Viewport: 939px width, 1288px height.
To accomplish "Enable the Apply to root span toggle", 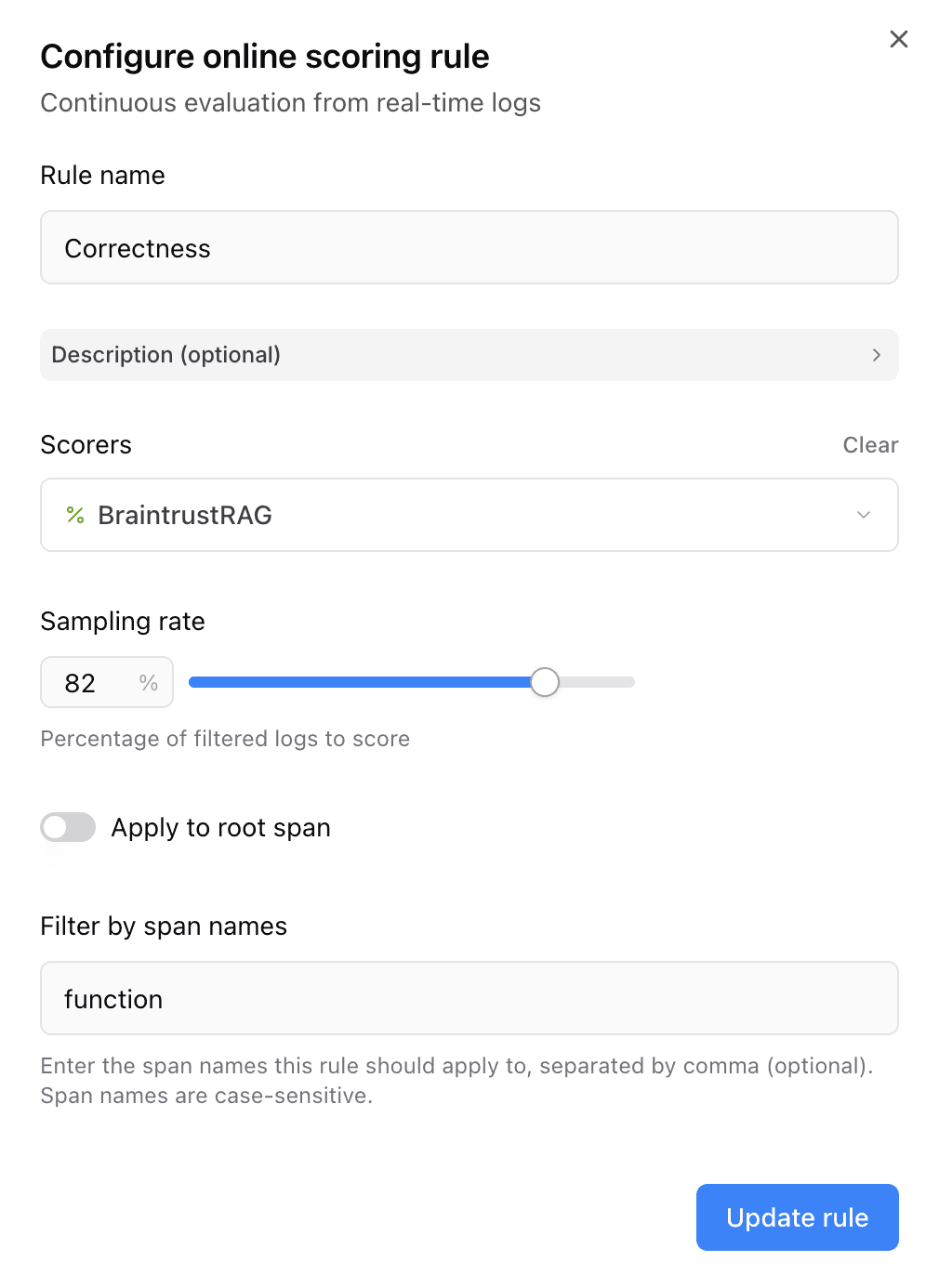I will (67, 827).
